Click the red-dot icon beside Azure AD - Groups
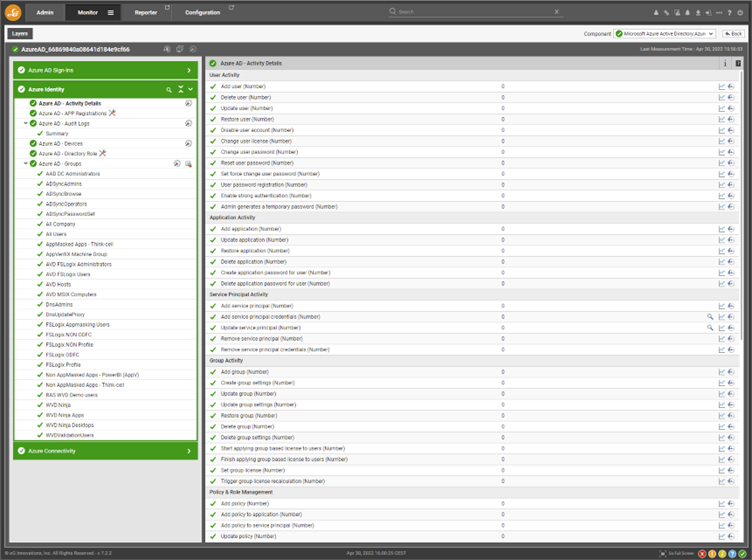Screen dimensions: 752x560 point(188,164)
